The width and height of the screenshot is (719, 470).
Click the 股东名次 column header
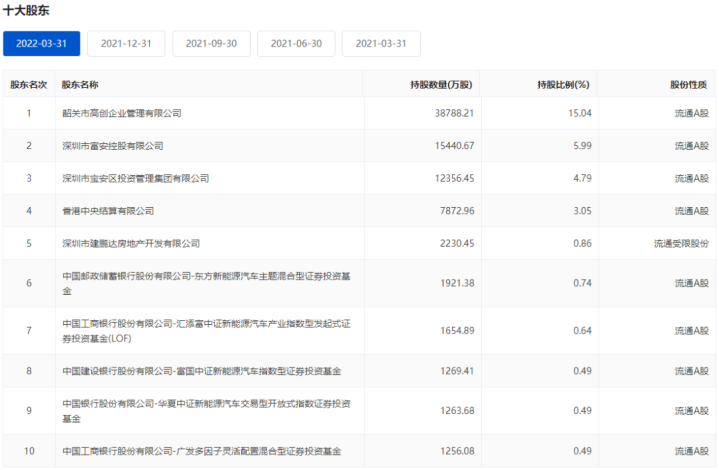29,84
